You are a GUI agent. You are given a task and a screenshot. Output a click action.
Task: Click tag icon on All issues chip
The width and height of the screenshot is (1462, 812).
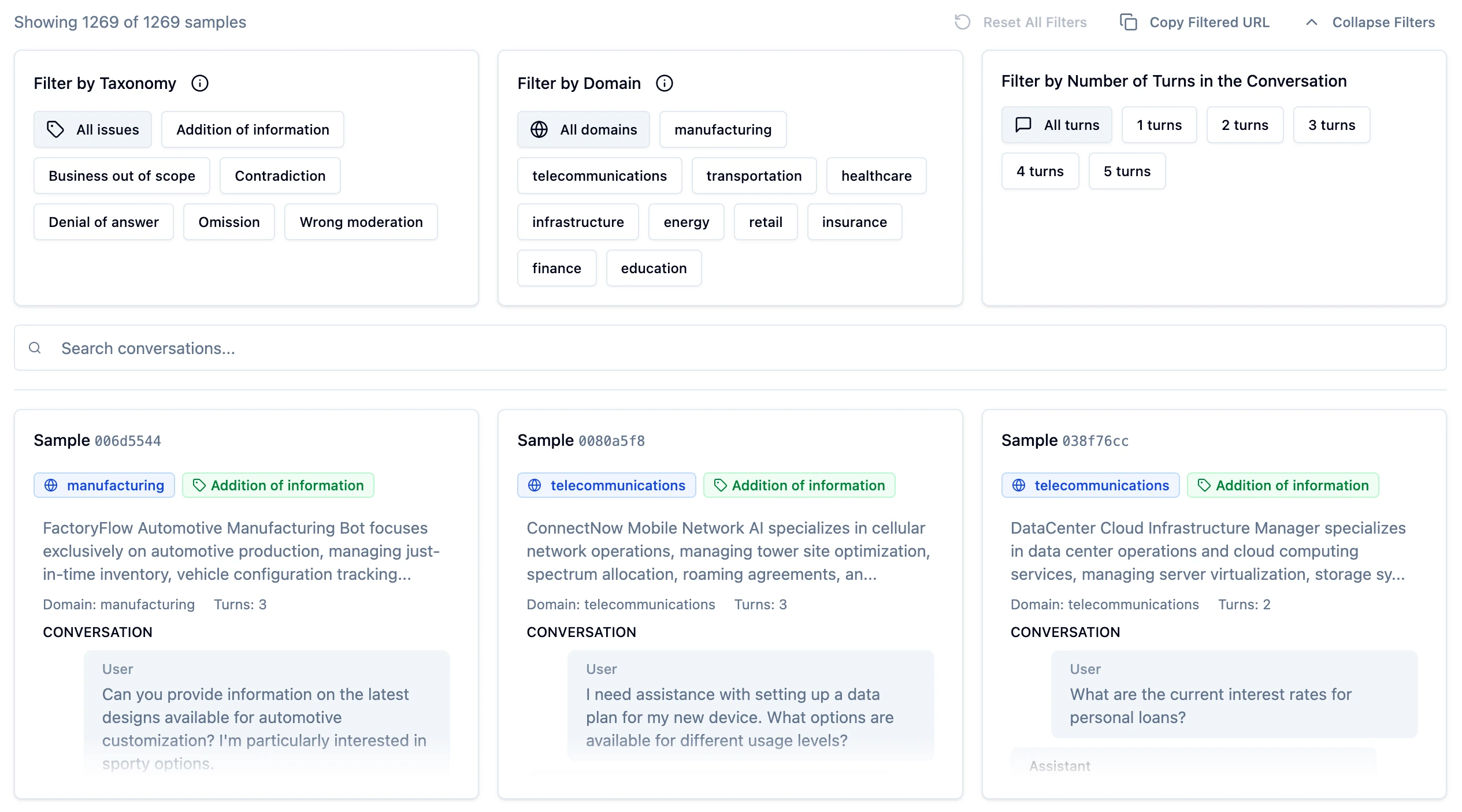click(x=55, y=129)
